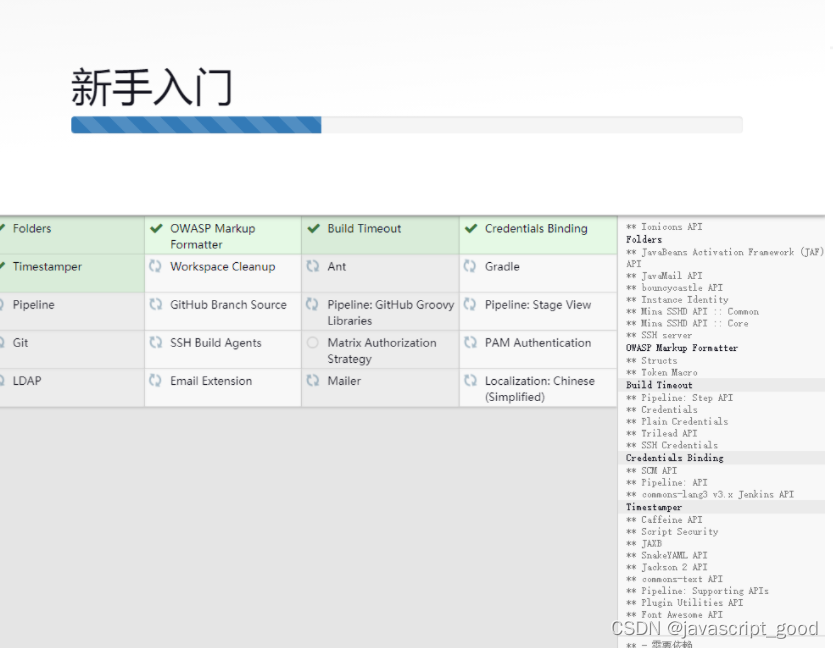Screen dimensions: 833x648
Task: Click the Instance Identity log line
Action: point(677,300)
